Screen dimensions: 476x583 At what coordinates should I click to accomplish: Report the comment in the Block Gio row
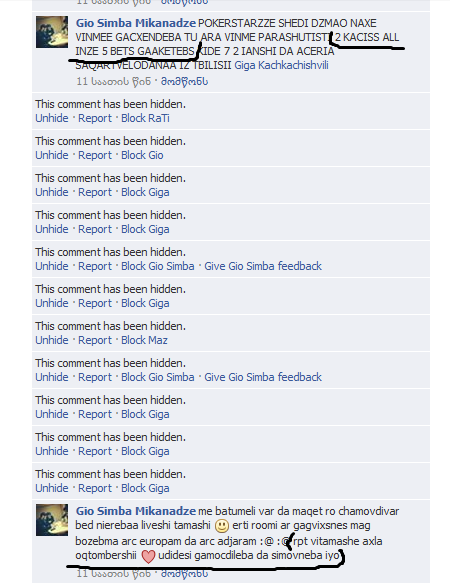click(95, 155)
